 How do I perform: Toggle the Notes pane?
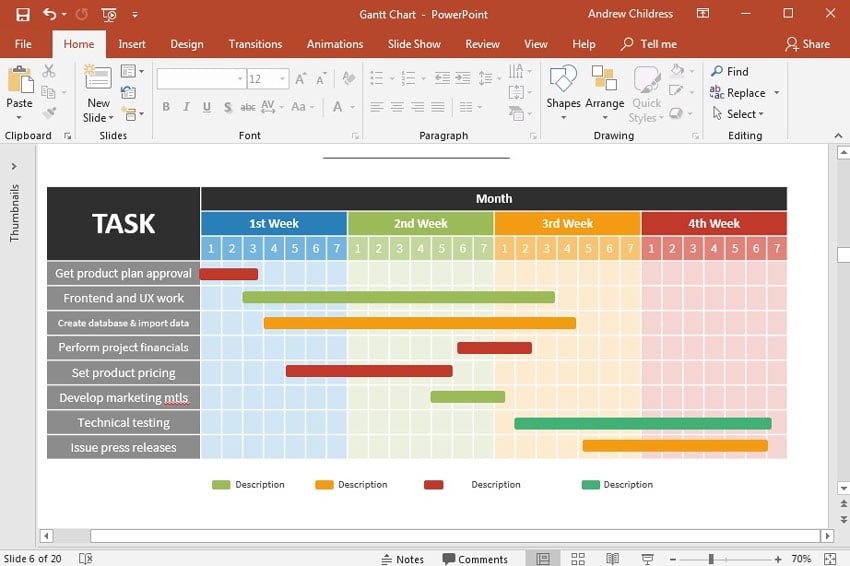coord(403,559)
